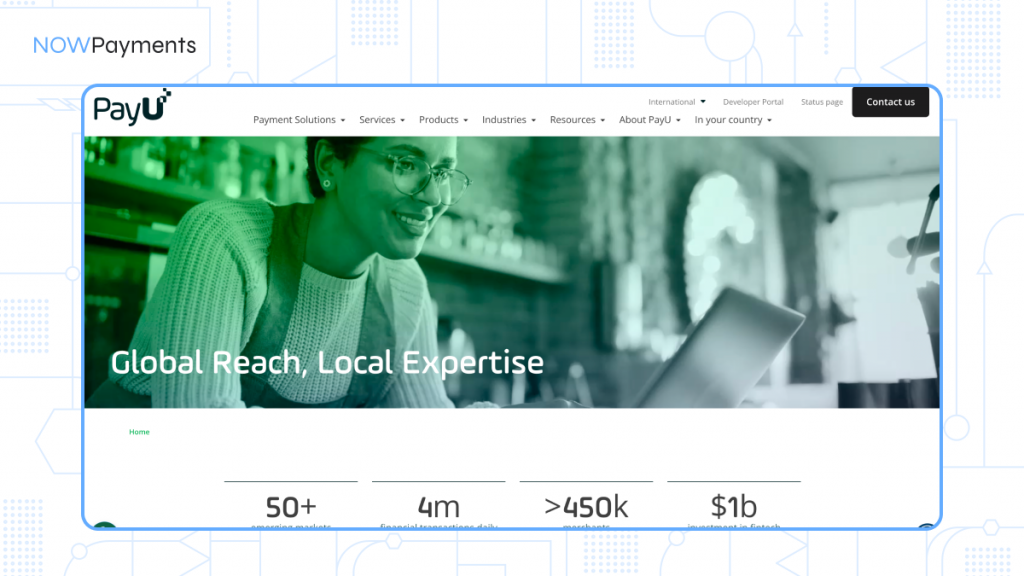Click the 50+ emerging markets stat

tap(291, 507)
